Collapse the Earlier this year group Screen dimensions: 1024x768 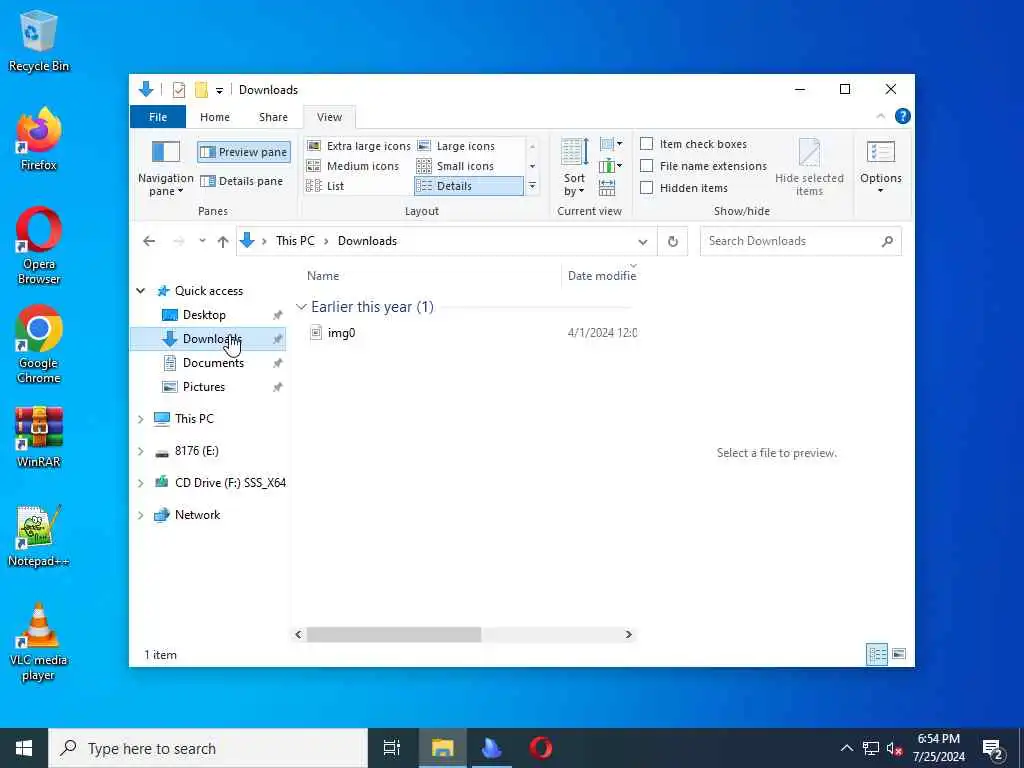(301, 307)
